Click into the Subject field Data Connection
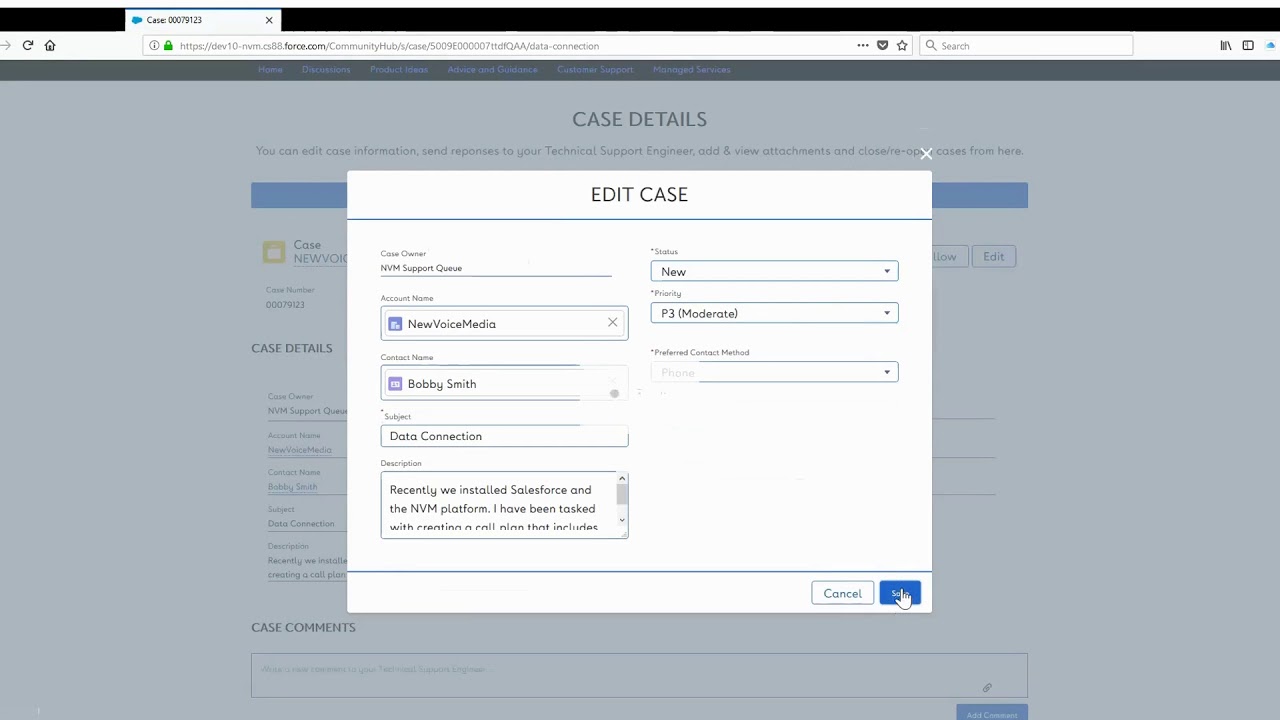The image size is (1280, 720). tap(504, 436)
